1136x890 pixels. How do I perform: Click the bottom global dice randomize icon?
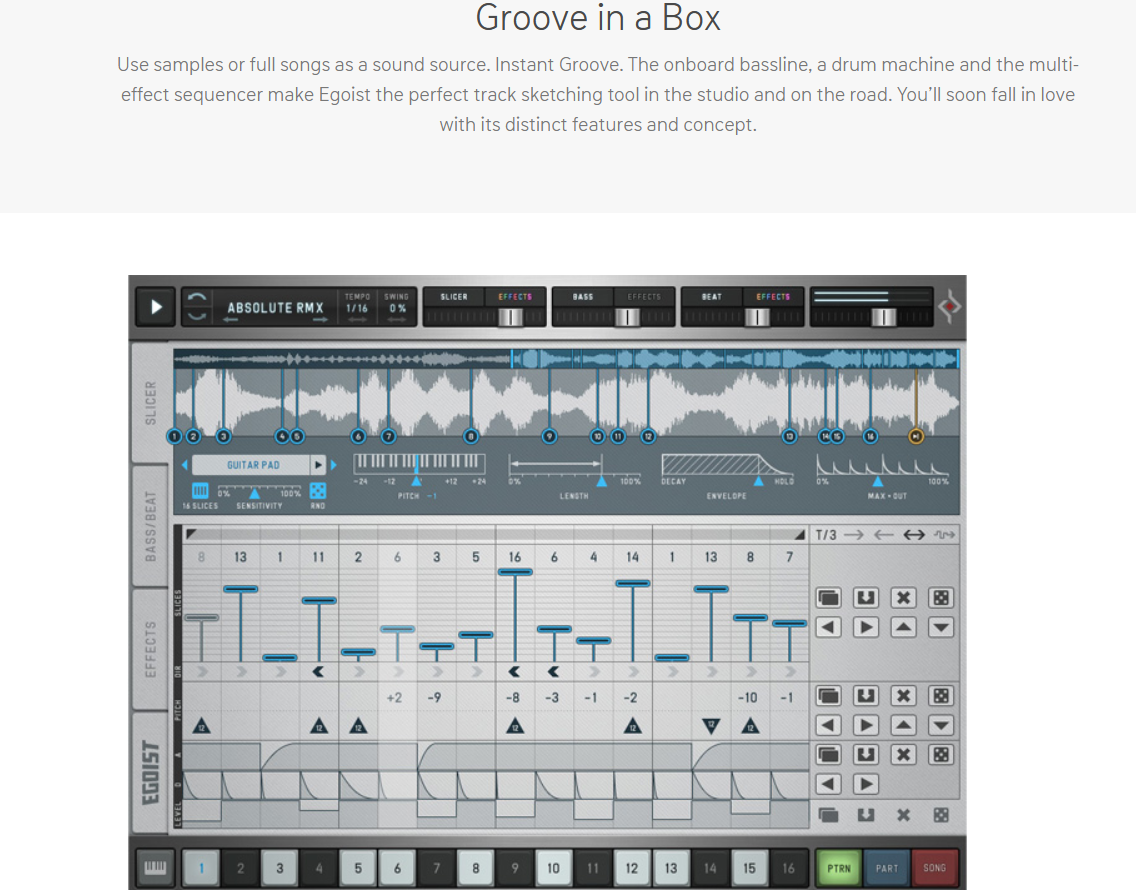pyautogui.click(x=941, y=815)
